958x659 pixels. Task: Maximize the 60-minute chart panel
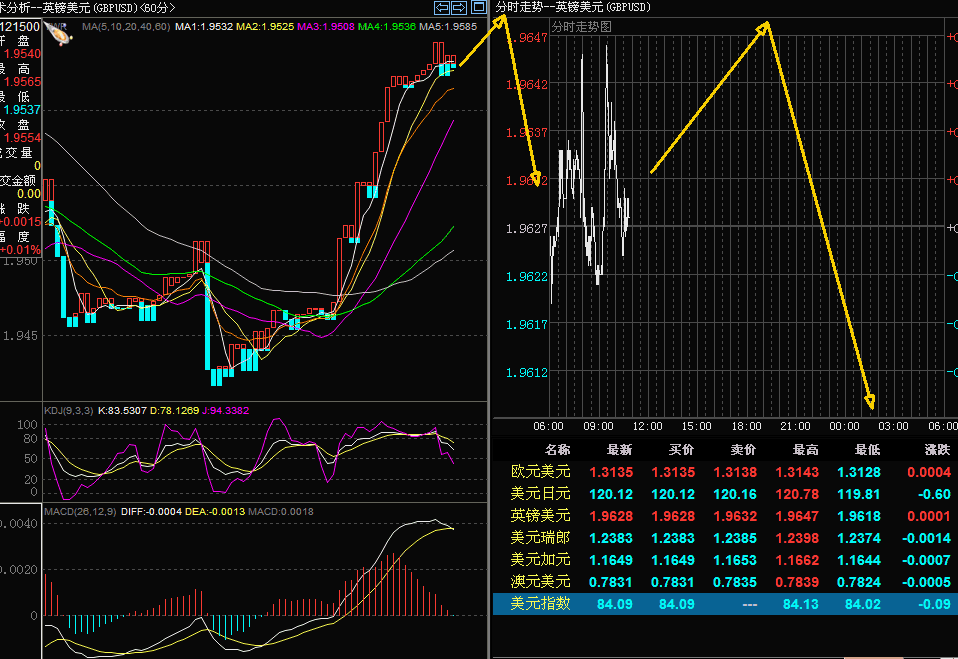478,7
